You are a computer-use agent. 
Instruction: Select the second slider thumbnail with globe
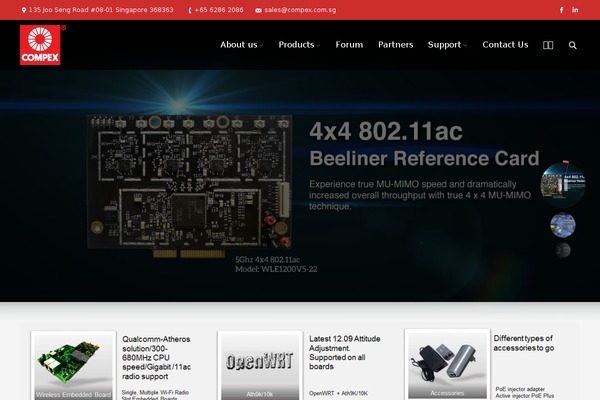pos(562,225)
